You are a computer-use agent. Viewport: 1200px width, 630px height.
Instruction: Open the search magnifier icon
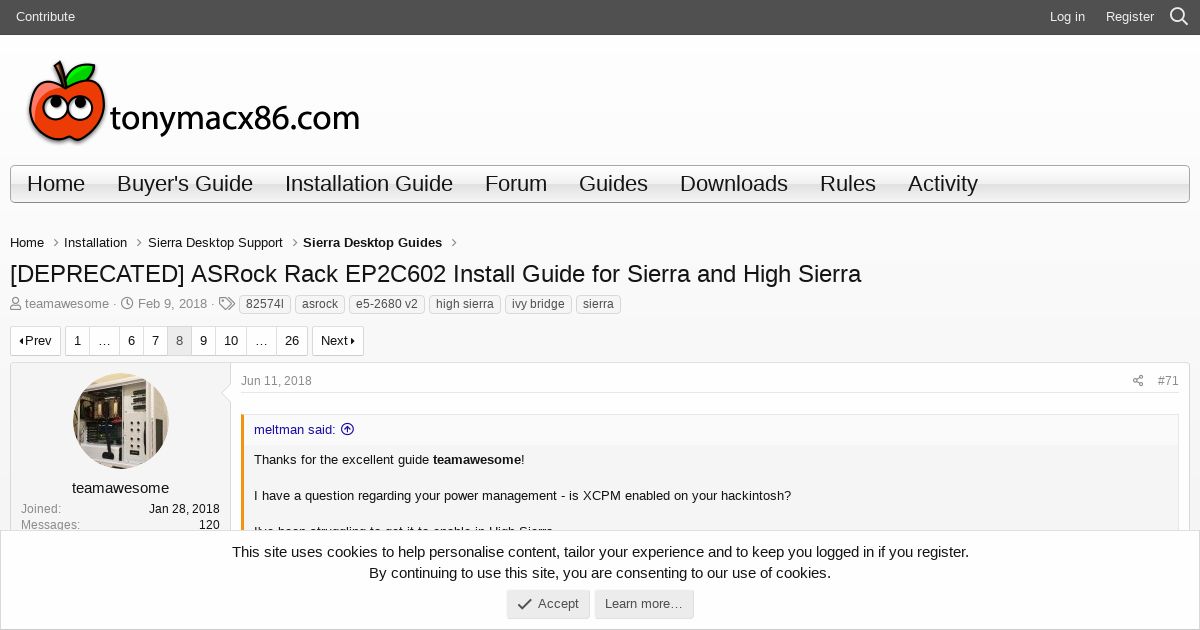click(1179, 17)
